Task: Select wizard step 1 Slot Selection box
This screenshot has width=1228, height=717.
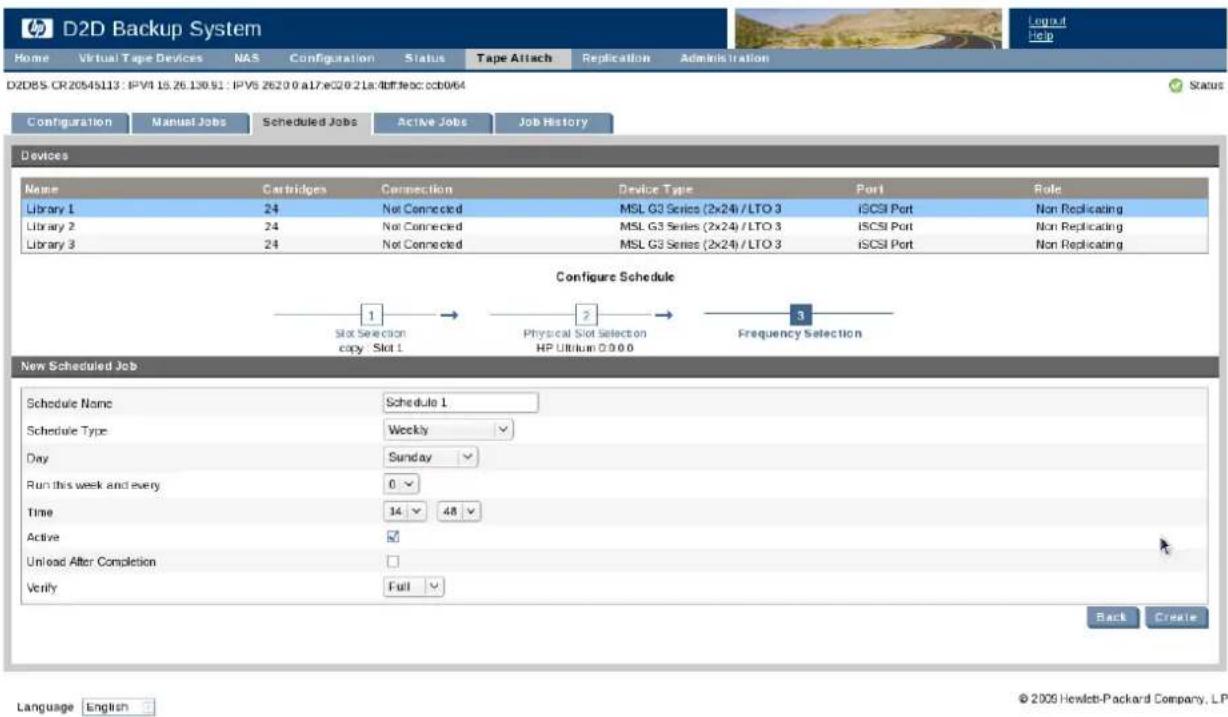Action: [371, 315]
